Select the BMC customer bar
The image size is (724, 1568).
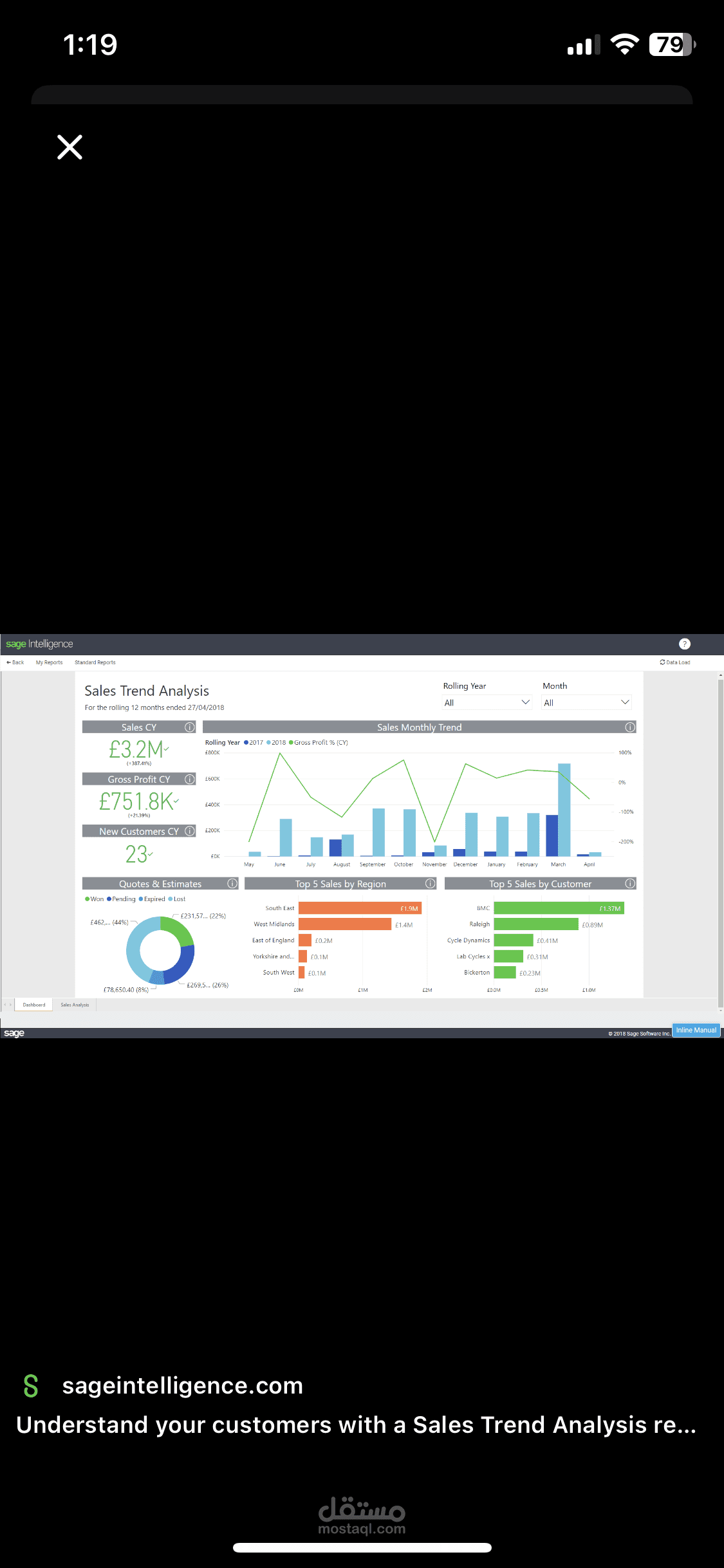pos(559,908)
